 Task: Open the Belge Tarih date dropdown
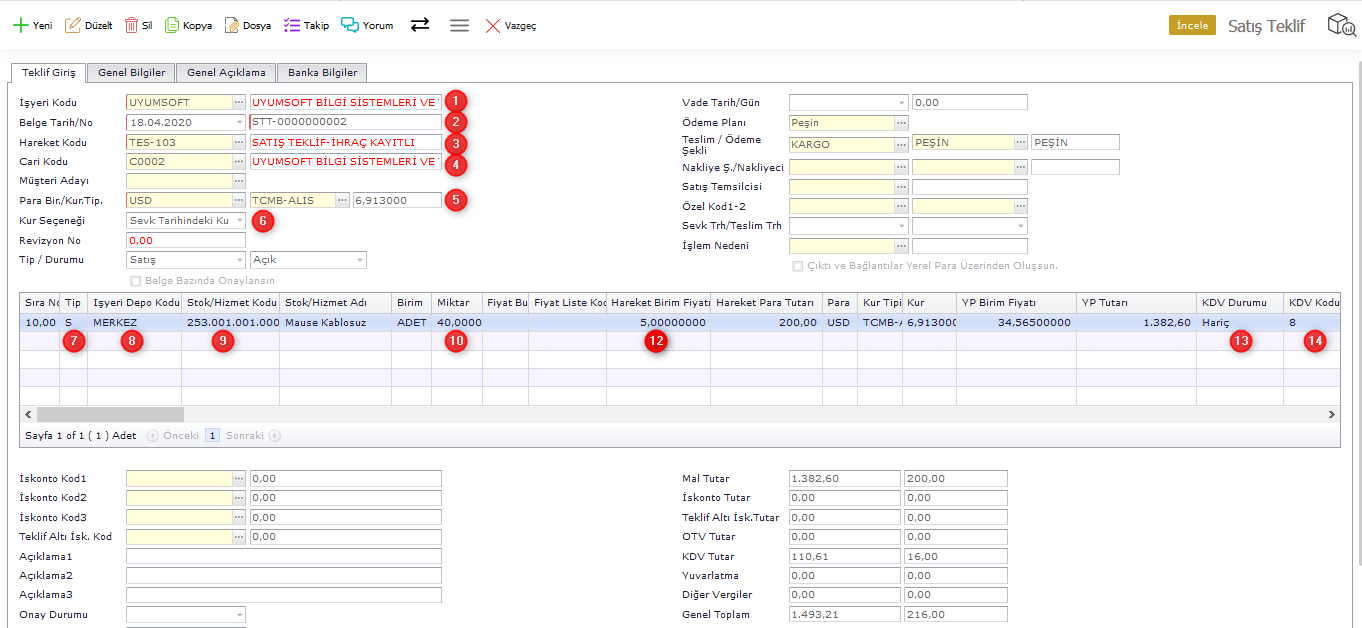click(239, 122)
